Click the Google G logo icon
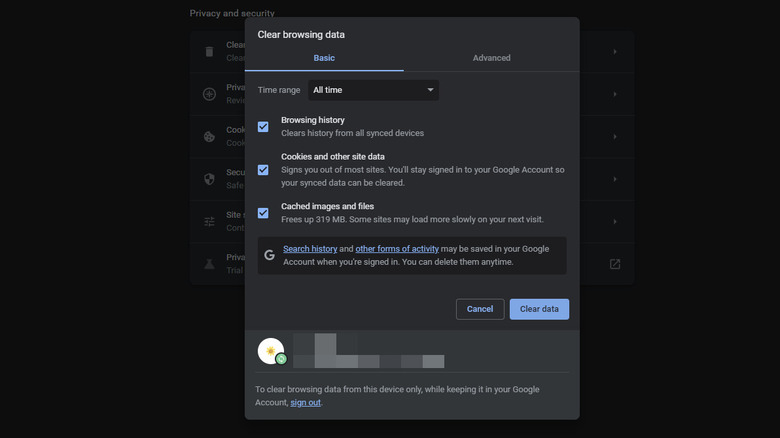 click(x=269, y=255)
